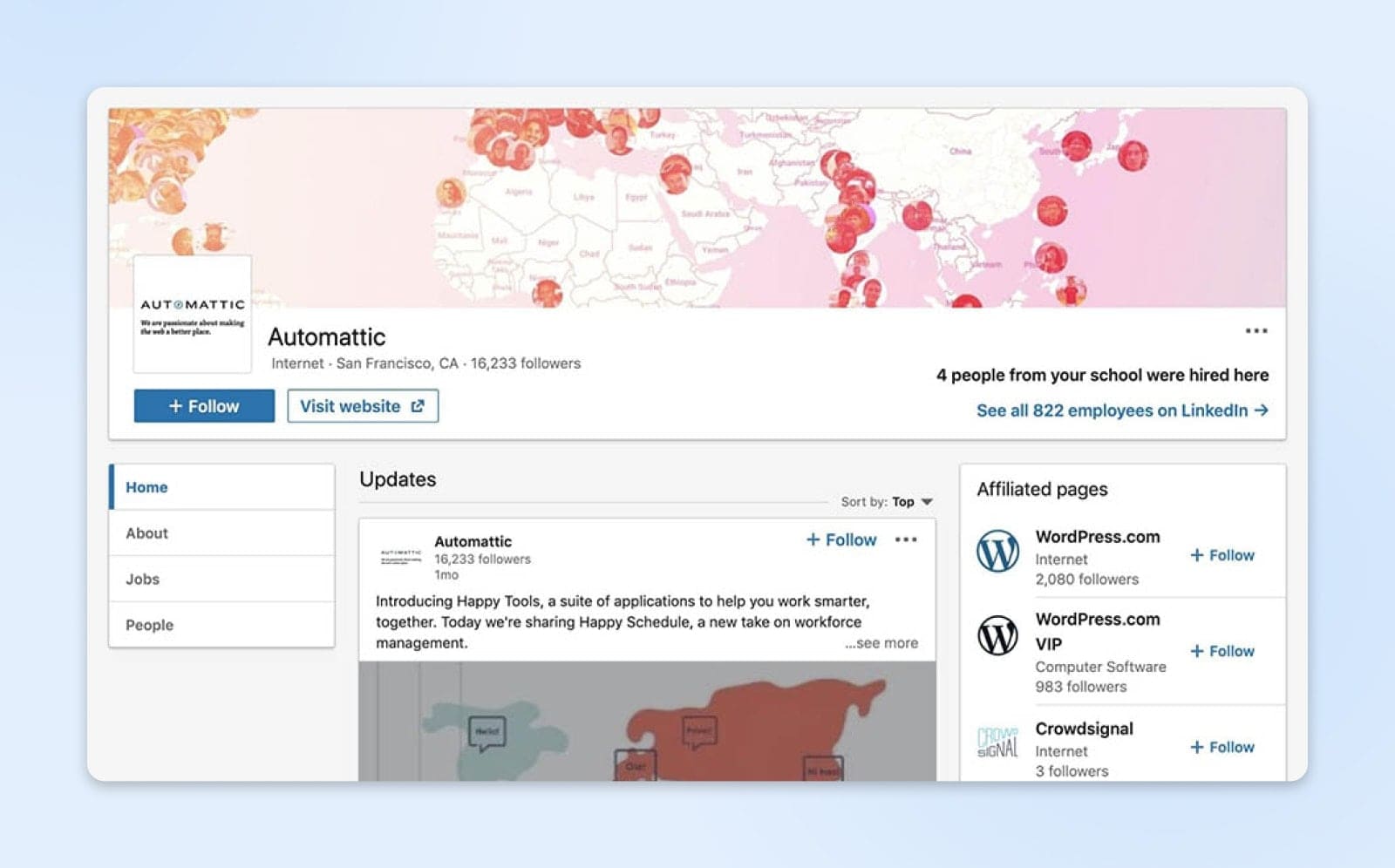Image resolution: width=1395 pixels, height=868 pixels.
Task: Click the Visit website button
Action: coord(363,406)
